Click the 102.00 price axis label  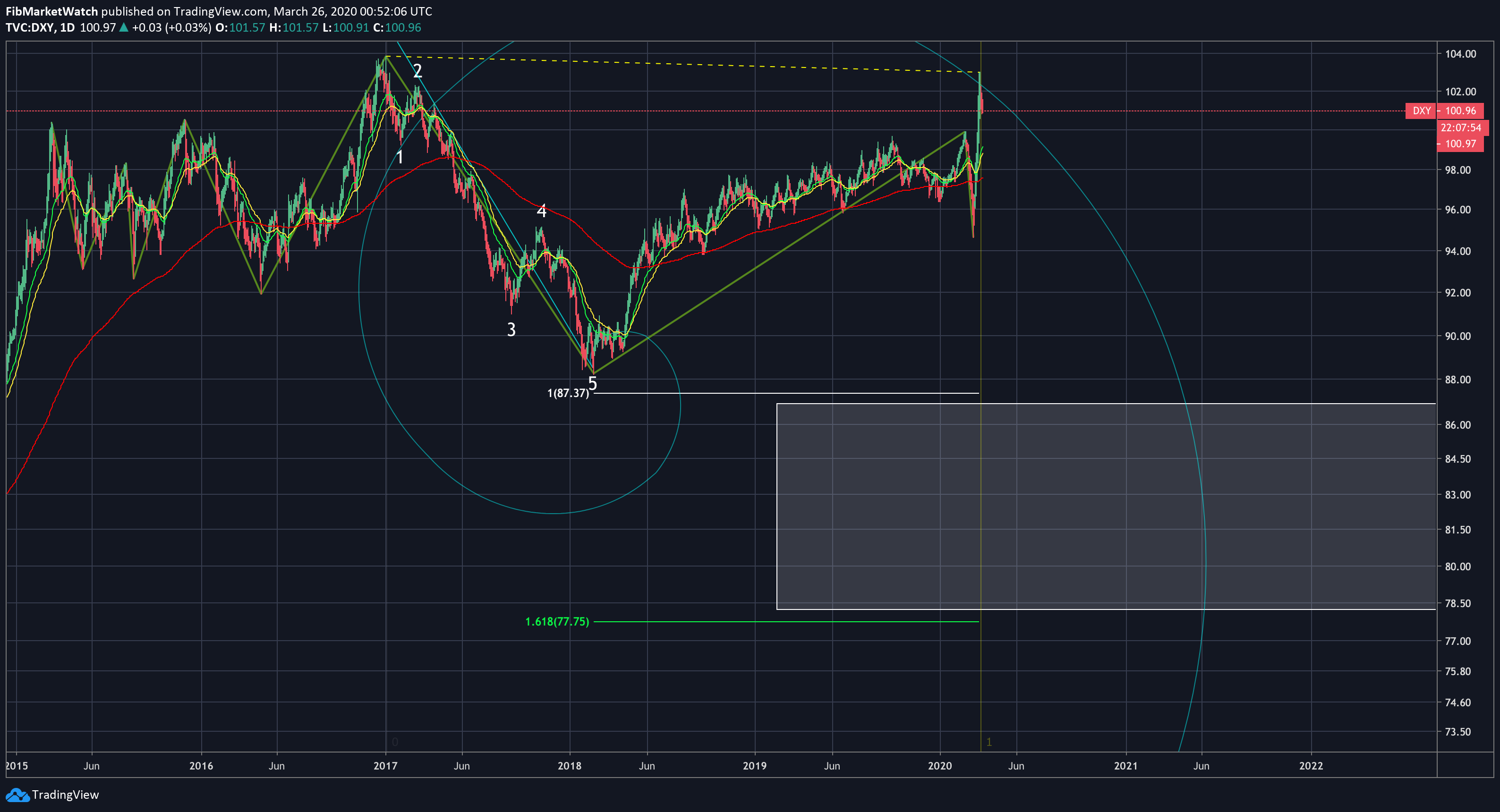point(1460,92)
